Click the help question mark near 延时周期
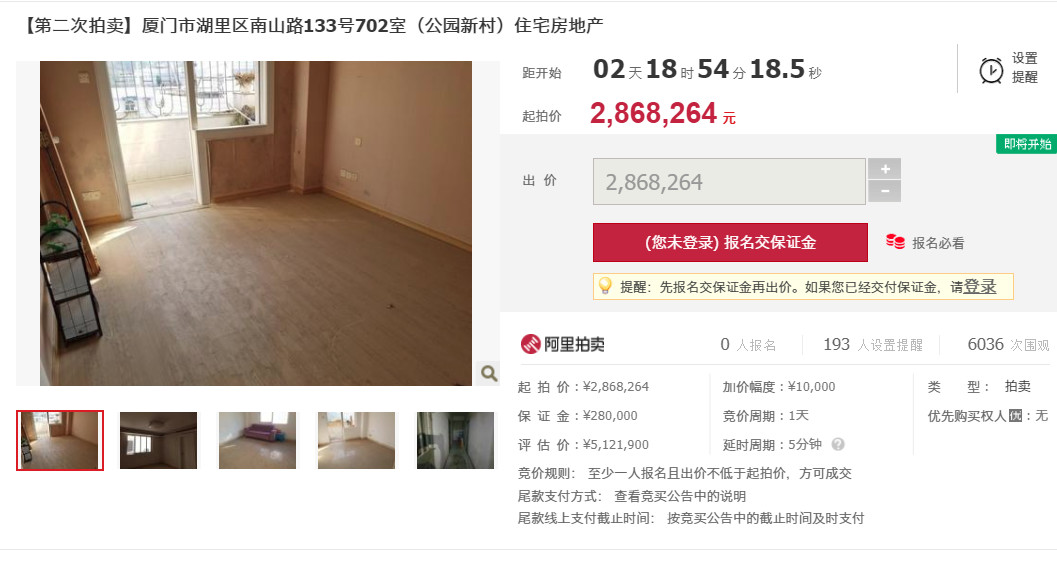This screenshot has height=562, width=1057. coord(838,444)
